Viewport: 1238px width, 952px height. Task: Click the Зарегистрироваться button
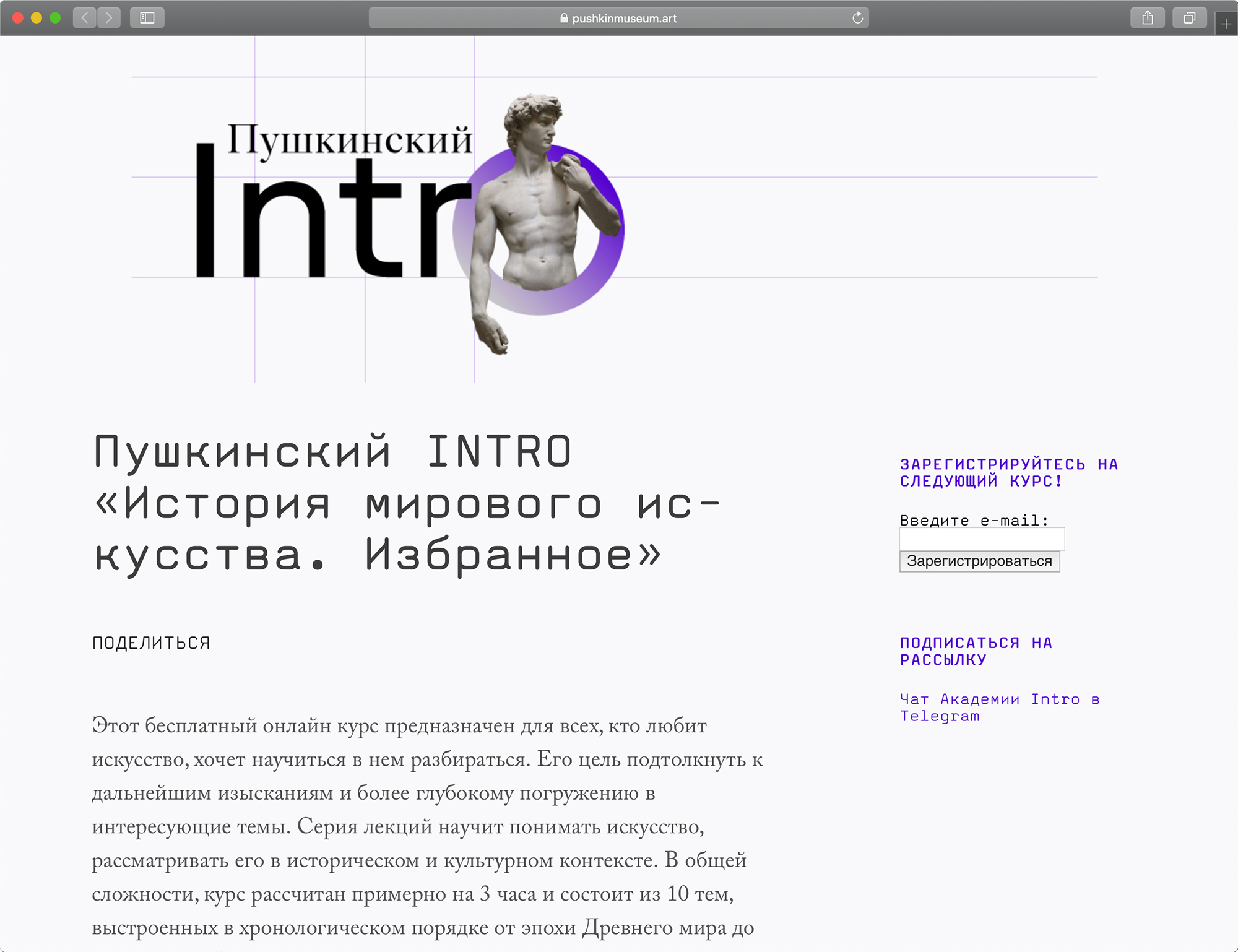click(x=979, y=561)
